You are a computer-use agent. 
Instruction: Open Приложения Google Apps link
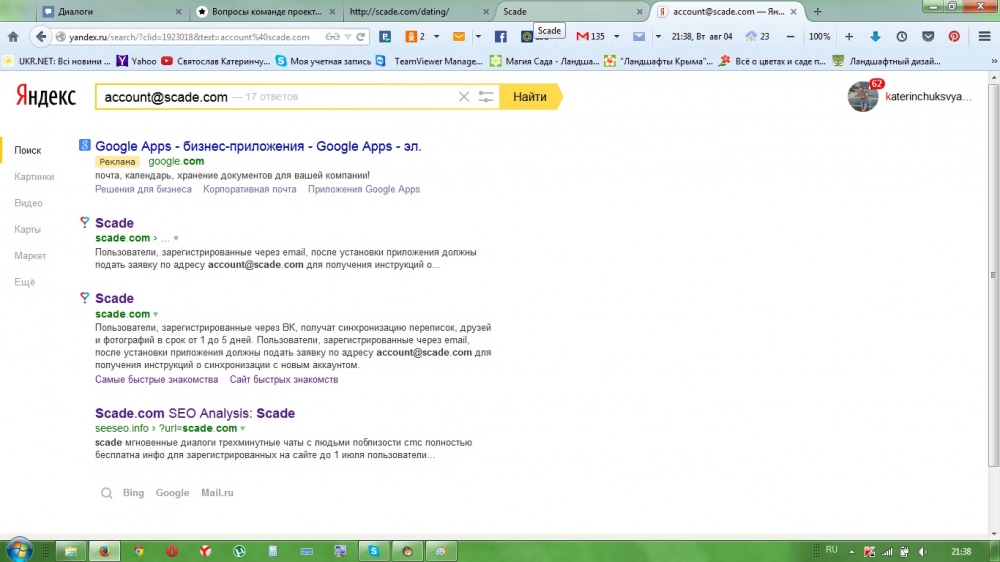[x=364, y=189]
